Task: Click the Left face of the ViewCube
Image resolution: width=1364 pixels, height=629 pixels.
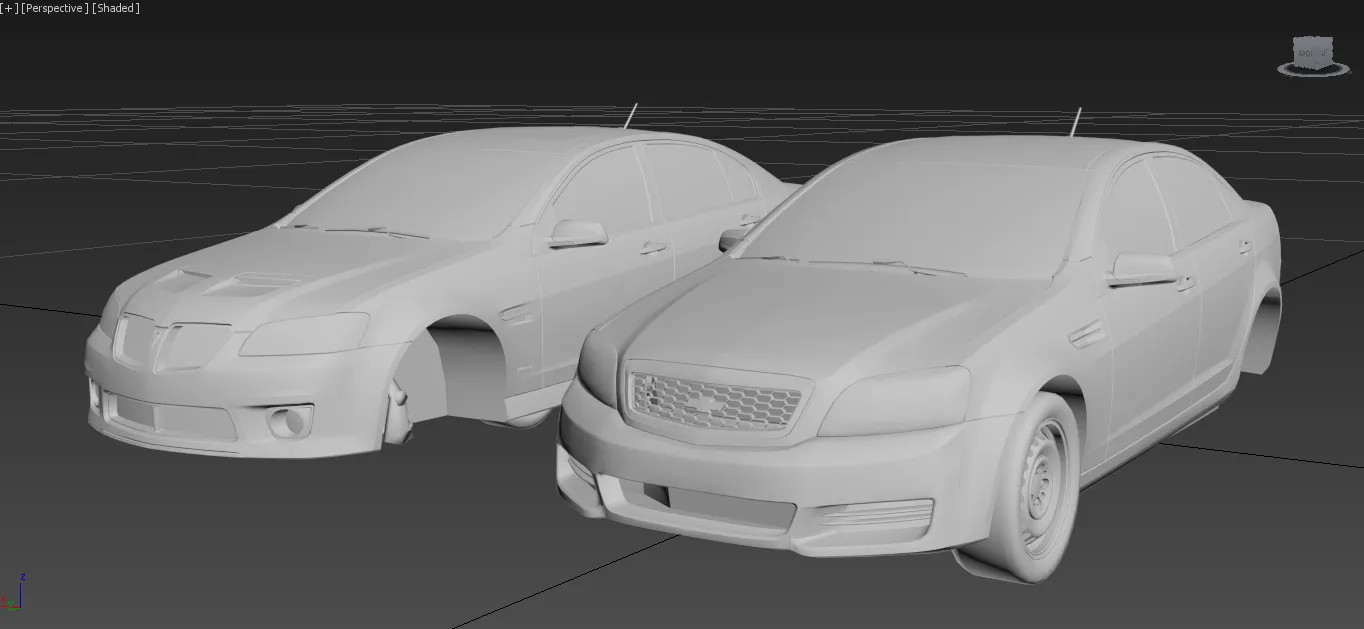Action: point(1327,52)
